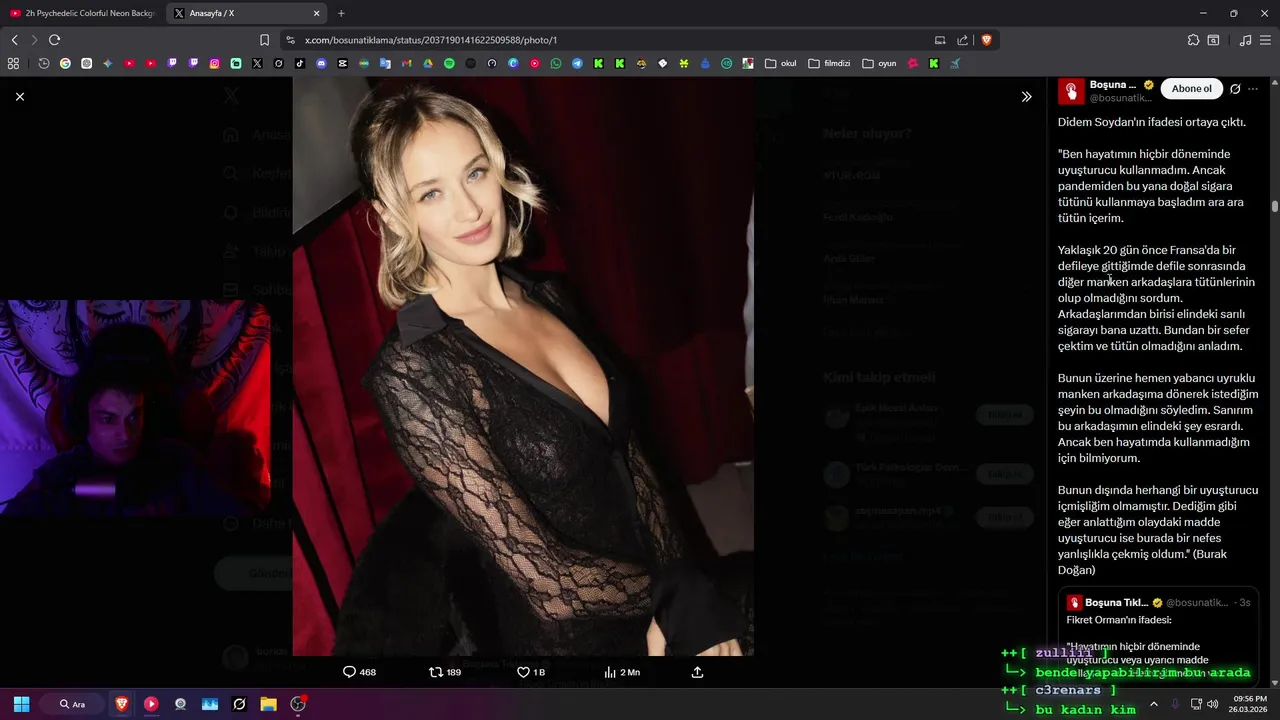The image size is (1280, 720).
Task: Switch to the 2h Psychedelic Colorful Neon tab
Action: [82, 13]
